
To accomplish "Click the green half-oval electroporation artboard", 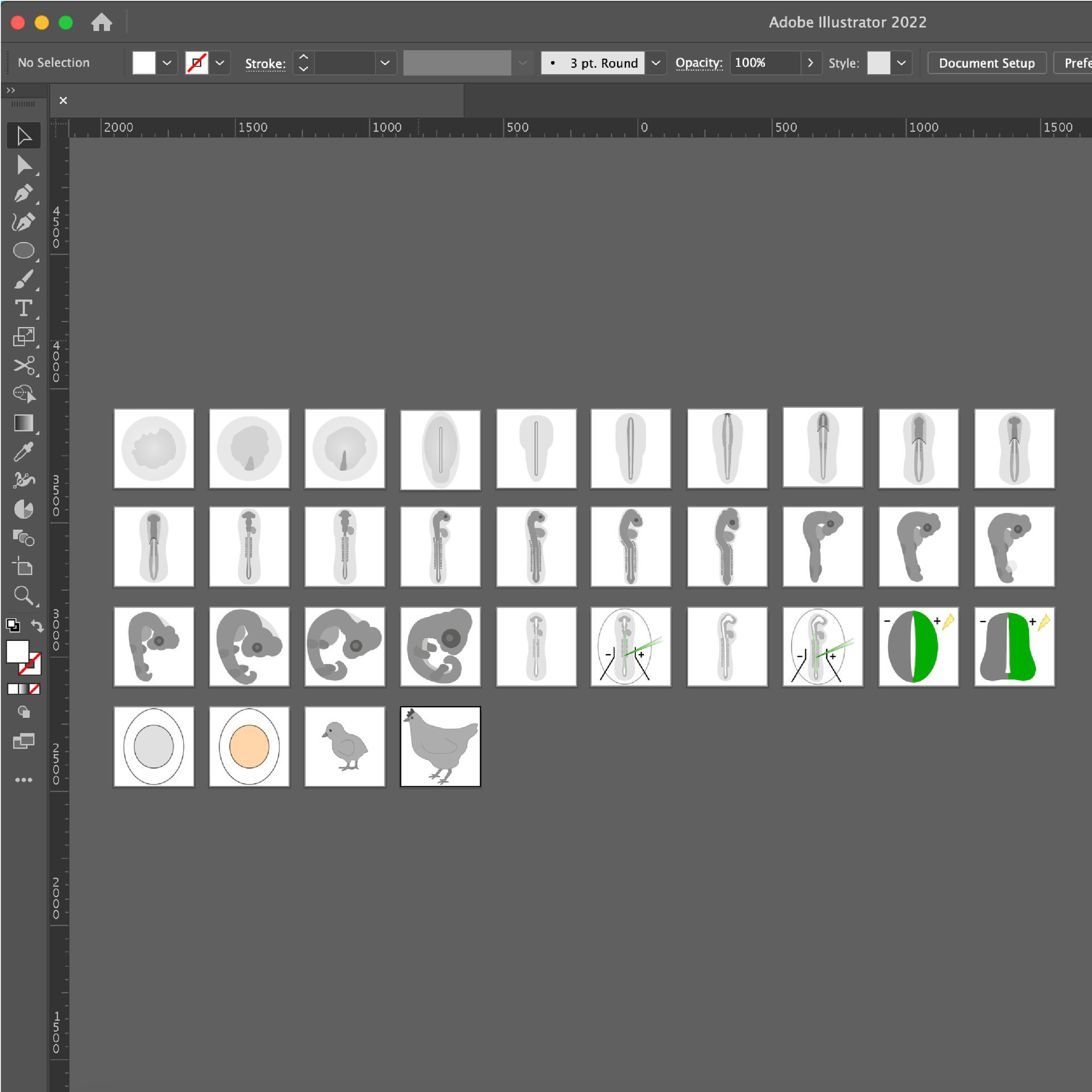I will pyautogui.click(x=919, y=646).
